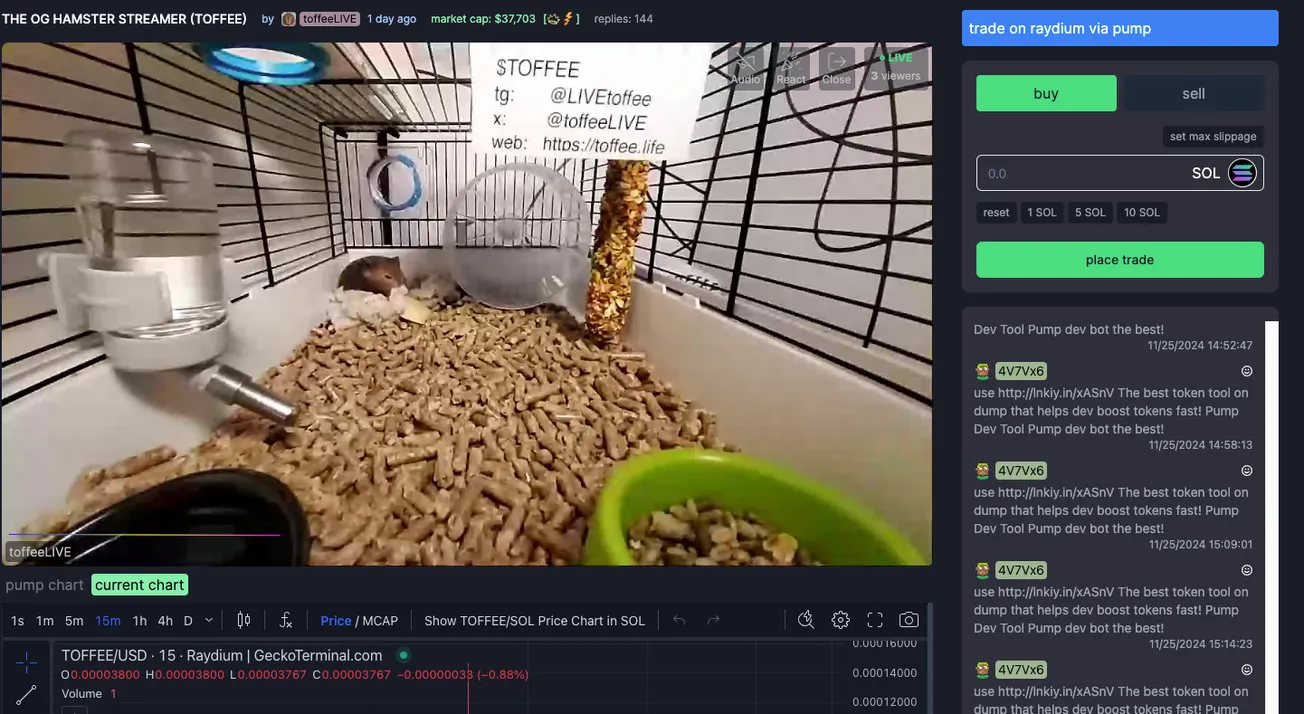
Task: Open the indicators fx menu
Action: tap(285, 620)
